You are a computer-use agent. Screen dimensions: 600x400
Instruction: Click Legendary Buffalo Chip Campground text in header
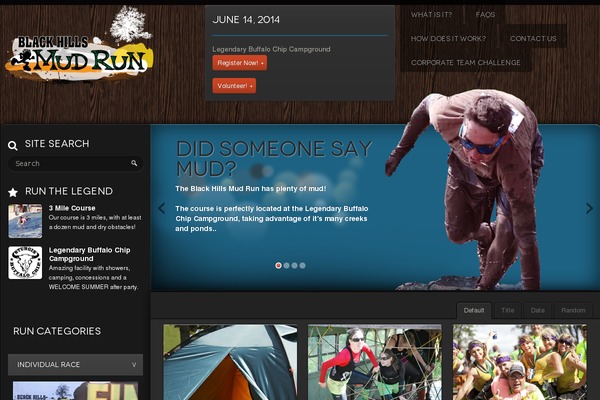[x=271, y=49]
